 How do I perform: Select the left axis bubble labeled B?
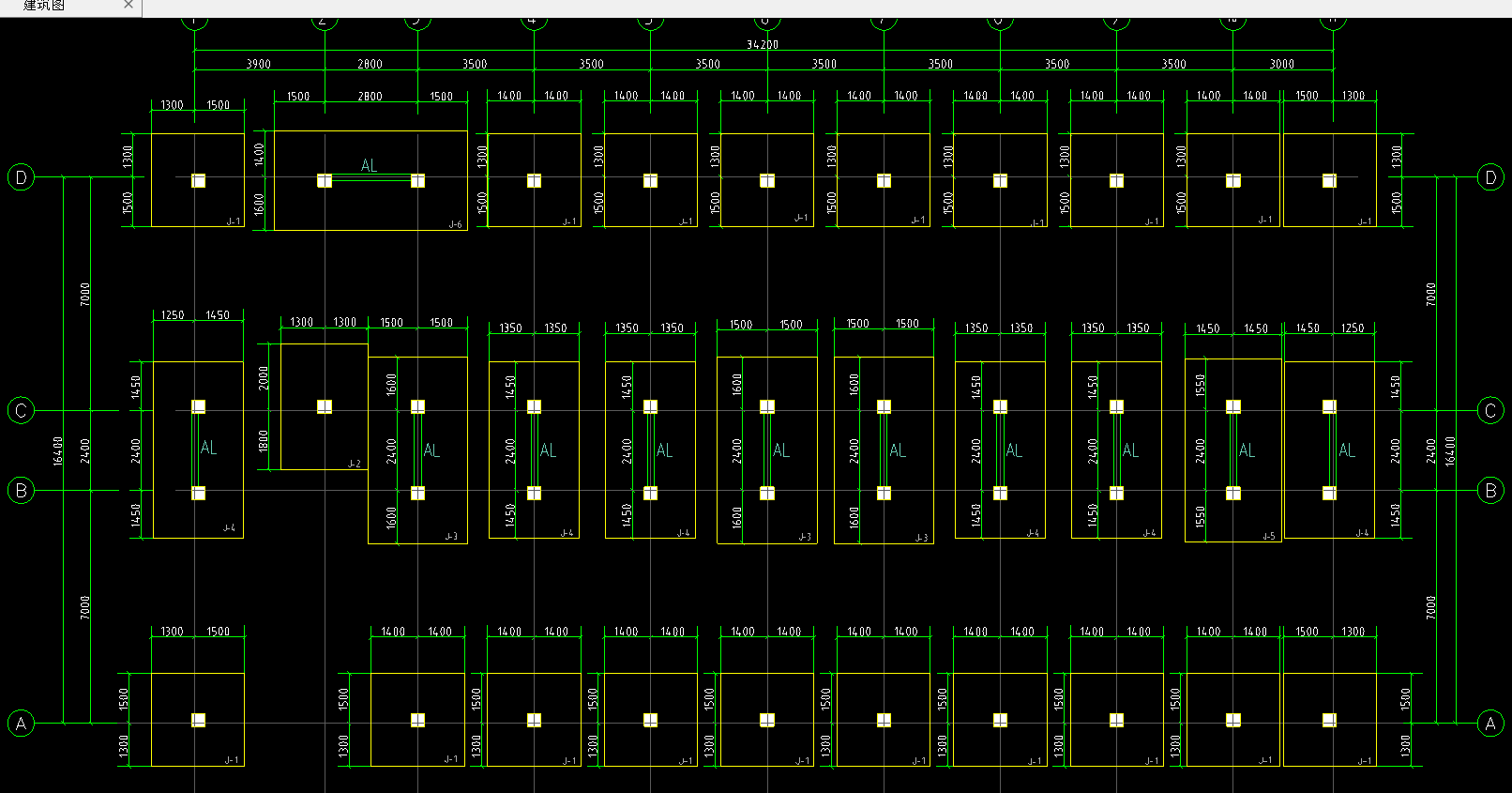pos(21,490)
